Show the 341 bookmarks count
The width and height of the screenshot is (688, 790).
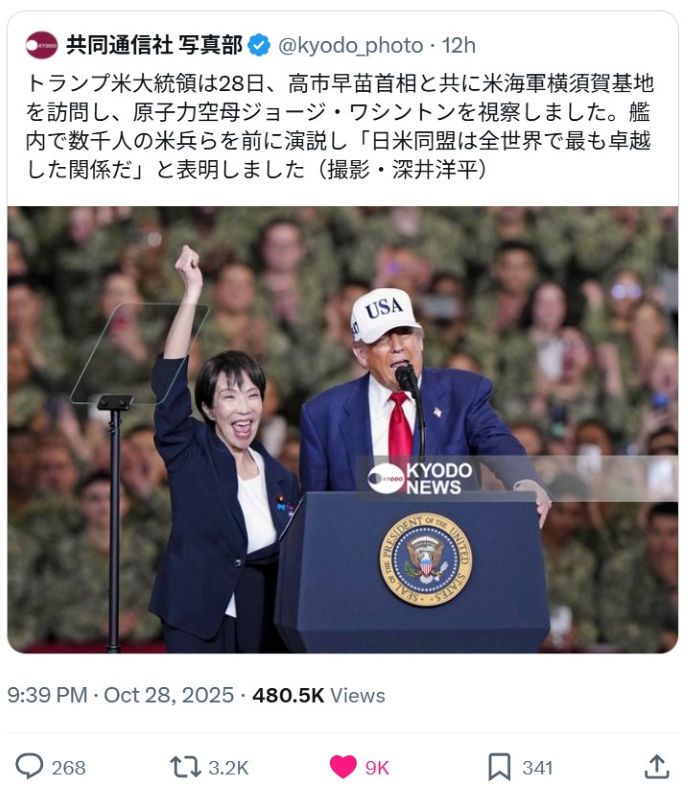tap(537, 768)
